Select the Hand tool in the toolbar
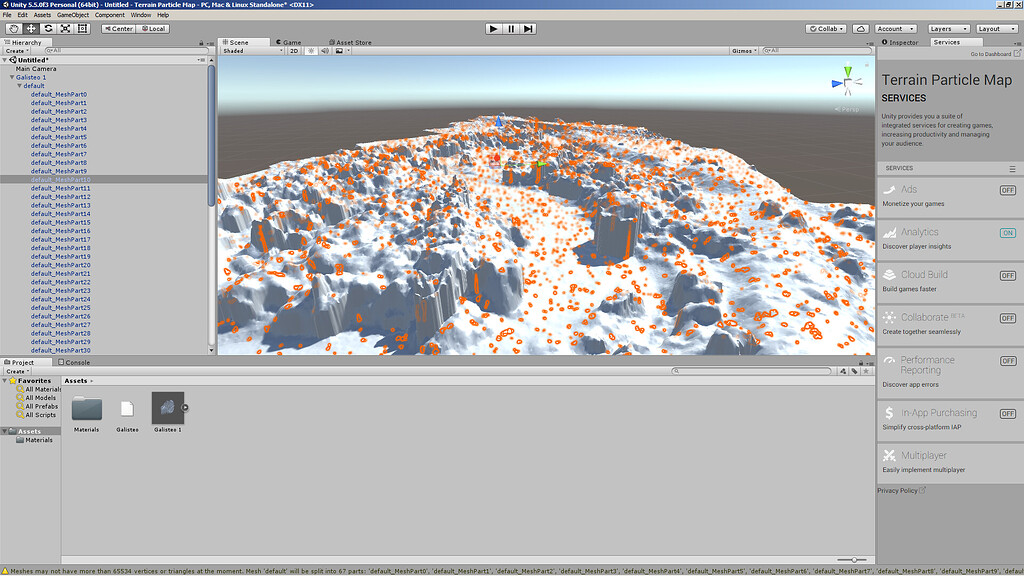 pos(13,28)
